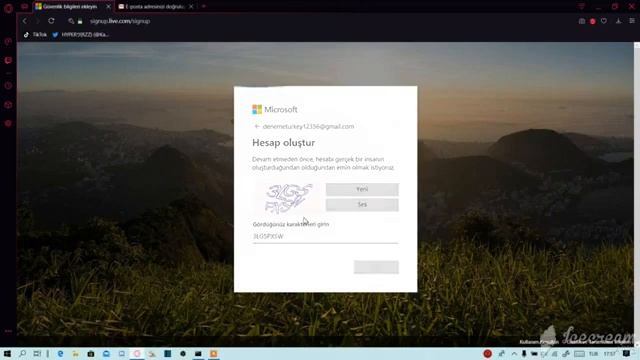The image size is (640, 360).
Task: Go back to the previous page
Action: [24, 21]
